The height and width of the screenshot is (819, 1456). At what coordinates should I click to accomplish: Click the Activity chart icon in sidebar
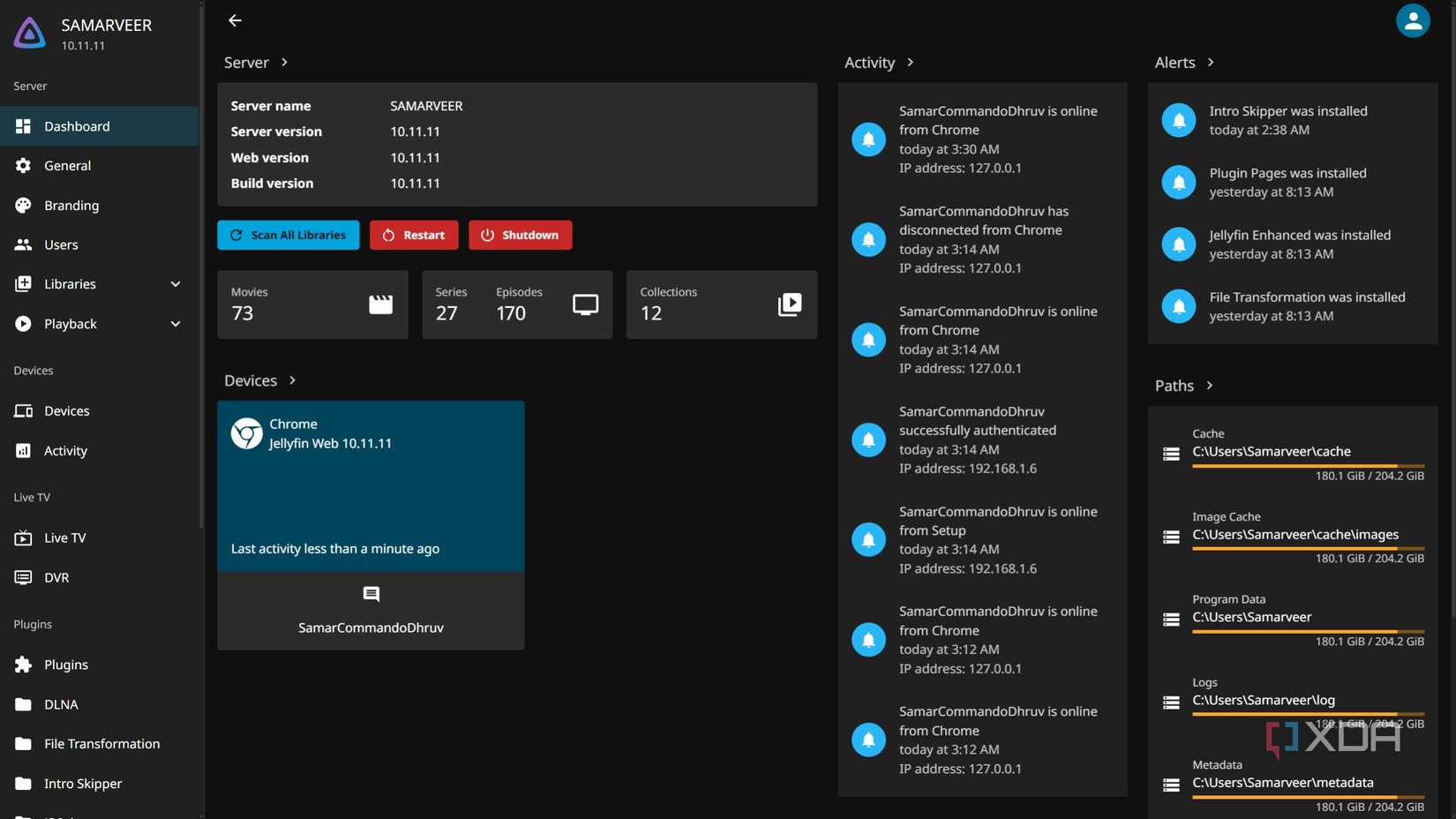point(23,451)
